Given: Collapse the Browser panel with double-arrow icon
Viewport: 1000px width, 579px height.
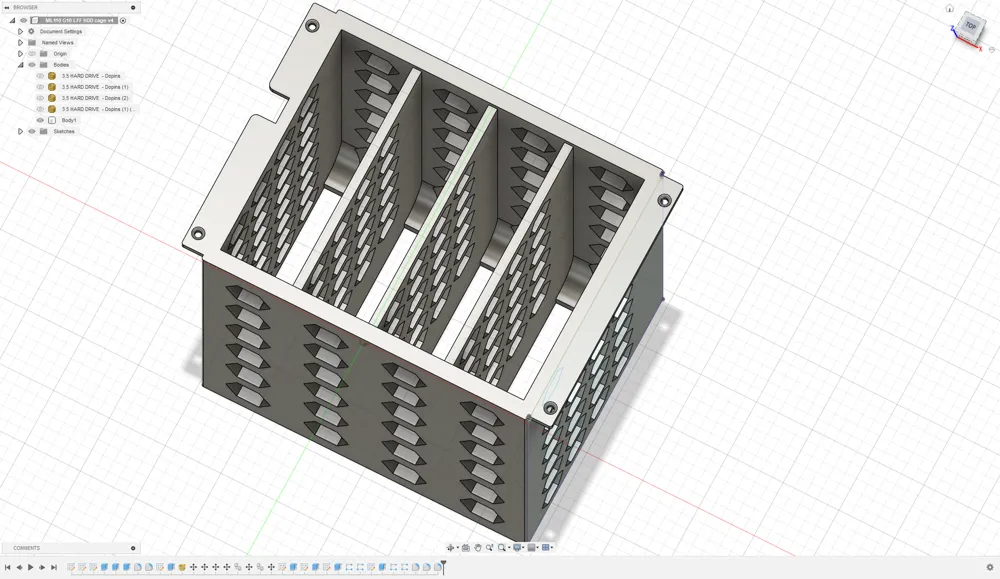Looking at the screenshot, I should (6, 8).
